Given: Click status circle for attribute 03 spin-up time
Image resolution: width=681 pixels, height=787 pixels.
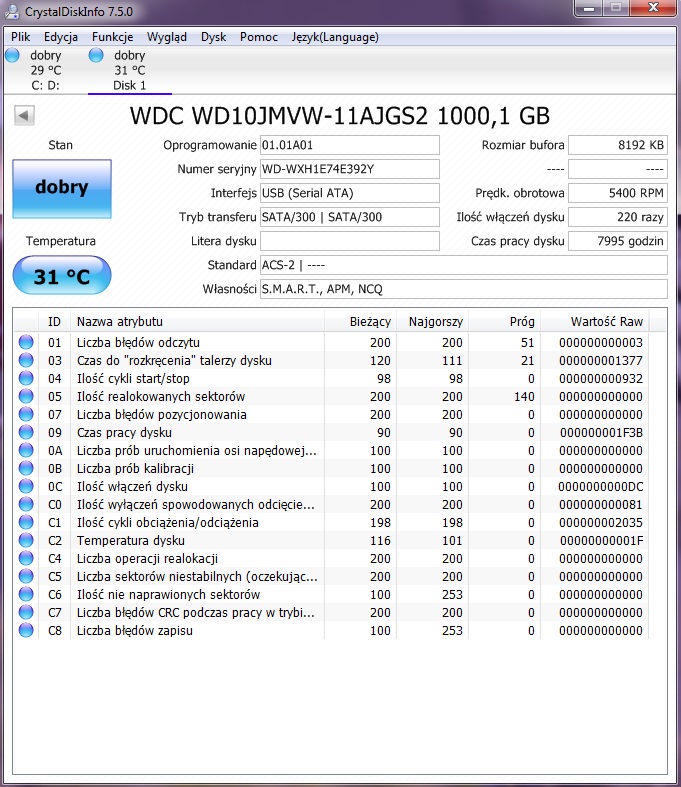Looking at the screenshot, I should [x=26, y=360].
